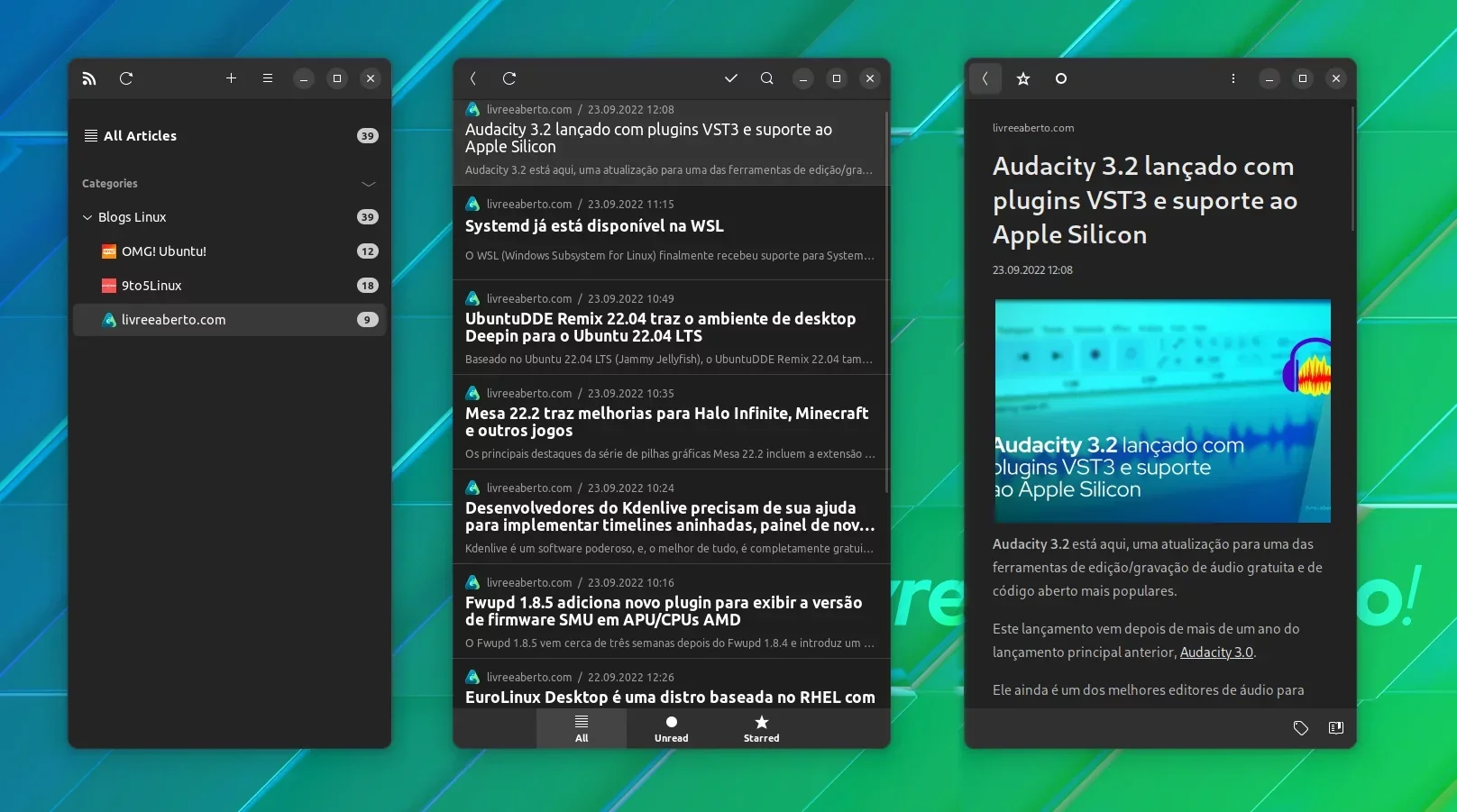
Task: Click the OMG! Ubuntu! feed favicon
Action: (x=109, y=251)
